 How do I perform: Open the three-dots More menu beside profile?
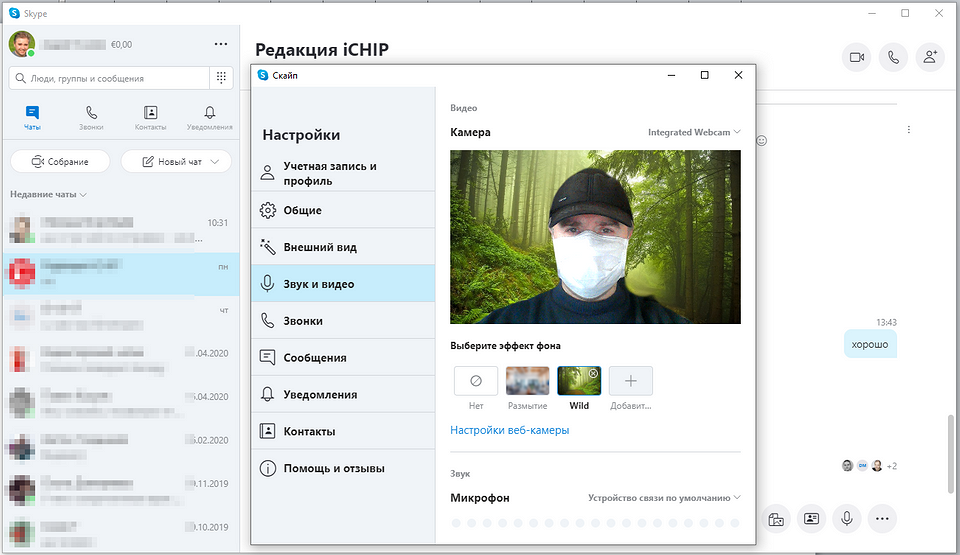pos(221,44)
